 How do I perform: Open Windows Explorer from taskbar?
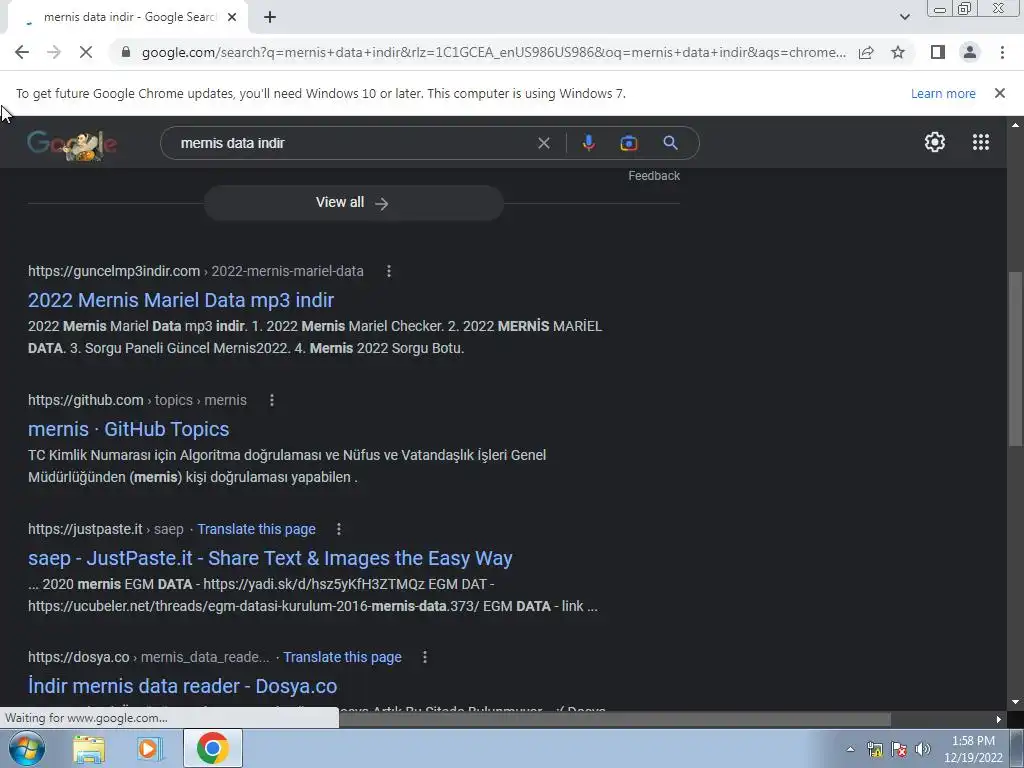89,748
